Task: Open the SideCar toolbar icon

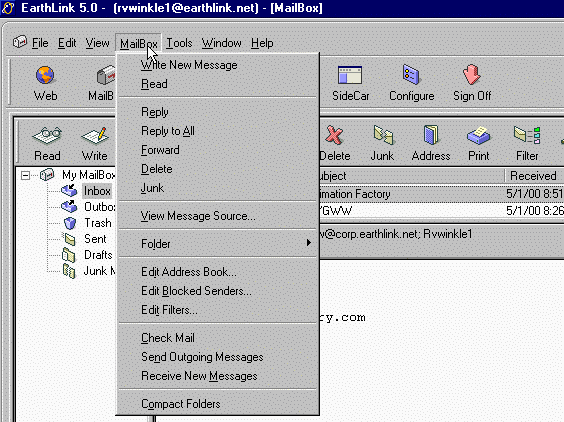Action: (350, 75)
